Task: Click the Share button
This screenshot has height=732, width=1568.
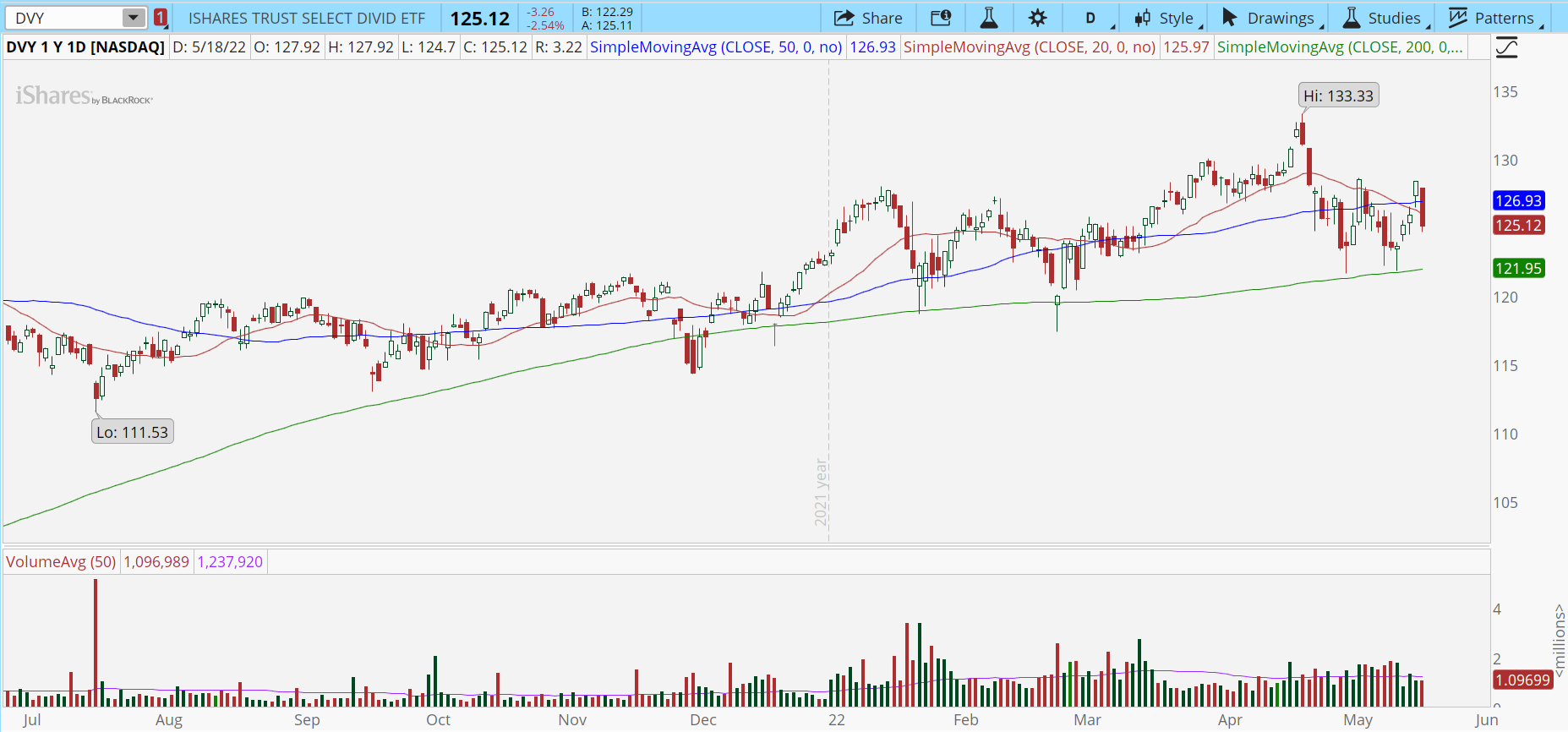Action: pos(868,18)
